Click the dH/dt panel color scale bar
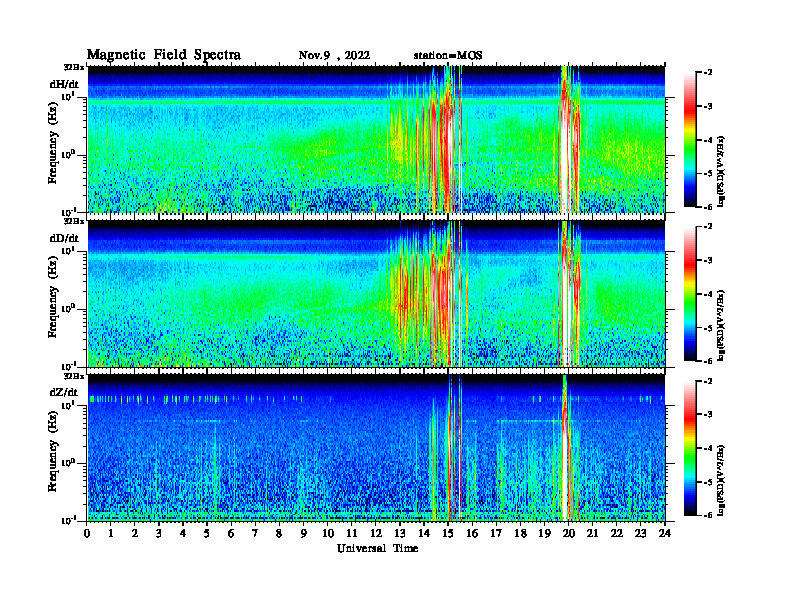Image resolution: width=792 pixels, height=612 pixels. click(x=690, y=140)
